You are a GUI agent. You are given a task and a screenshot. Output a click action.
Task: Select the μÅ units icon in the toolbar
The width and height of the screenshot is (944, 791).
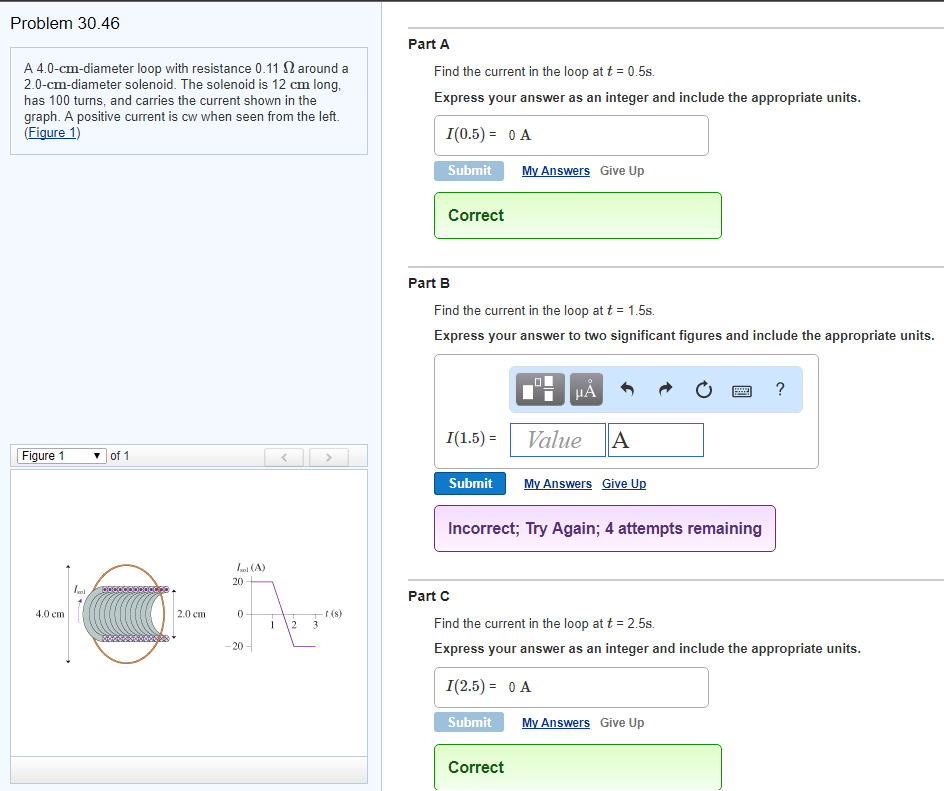pyautogui.click(x=585, y=390)
